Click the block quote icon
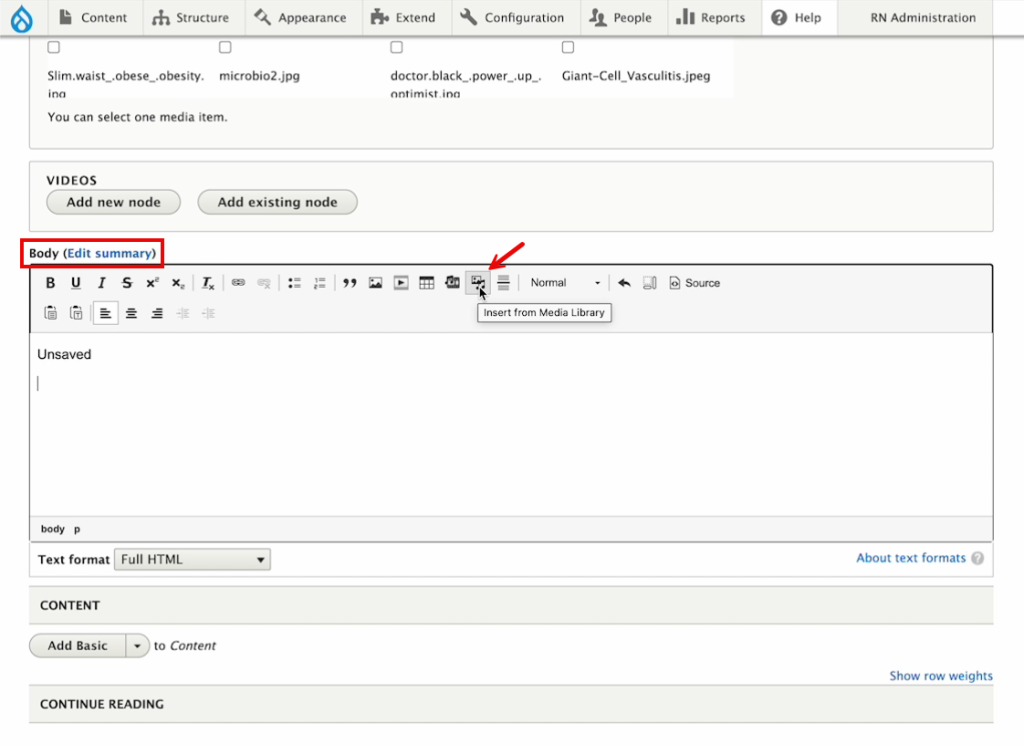 click(x=349, y=283)
